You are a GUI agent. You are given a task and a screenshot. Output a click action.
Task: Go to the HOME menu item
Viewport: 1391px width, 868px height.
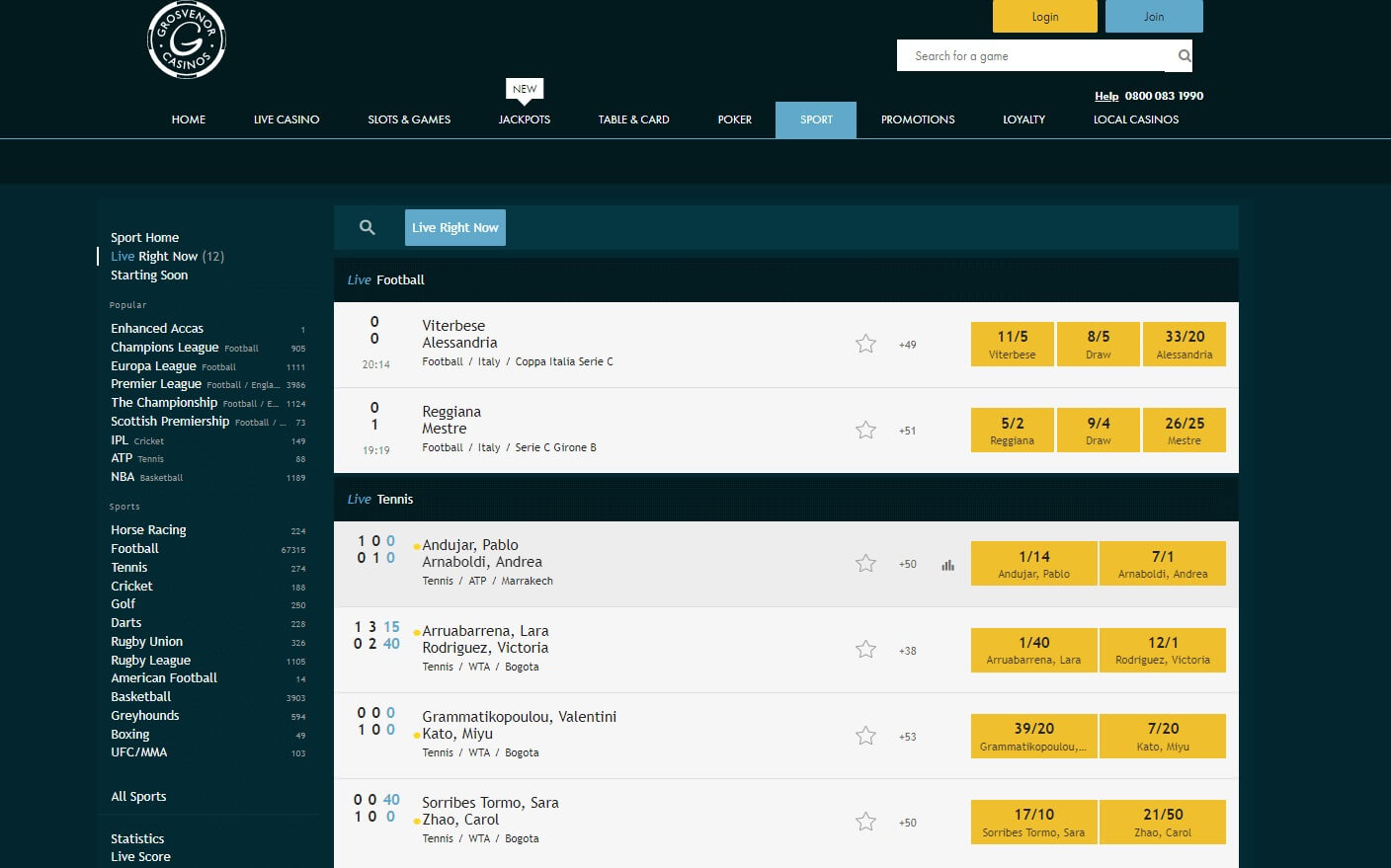click(x=189, y=119)
